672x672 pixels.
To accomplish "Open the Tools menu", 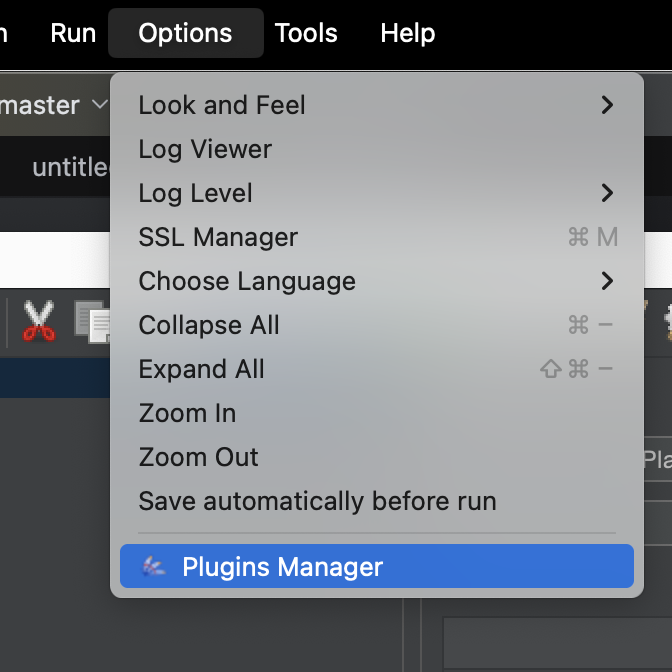I will click(306, 33).
